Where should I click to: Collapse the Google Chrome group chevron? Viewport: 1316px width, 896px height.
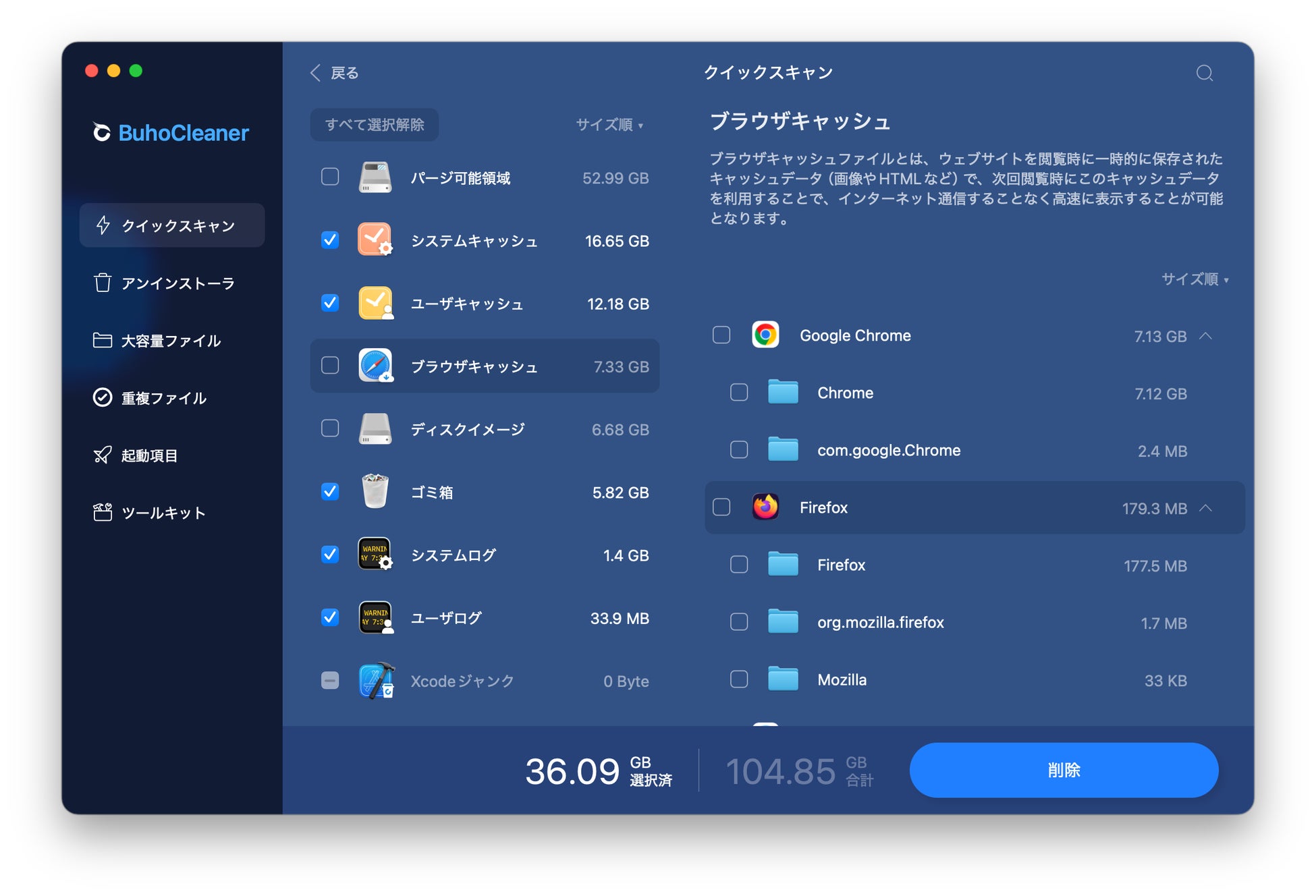(1206, 336)
